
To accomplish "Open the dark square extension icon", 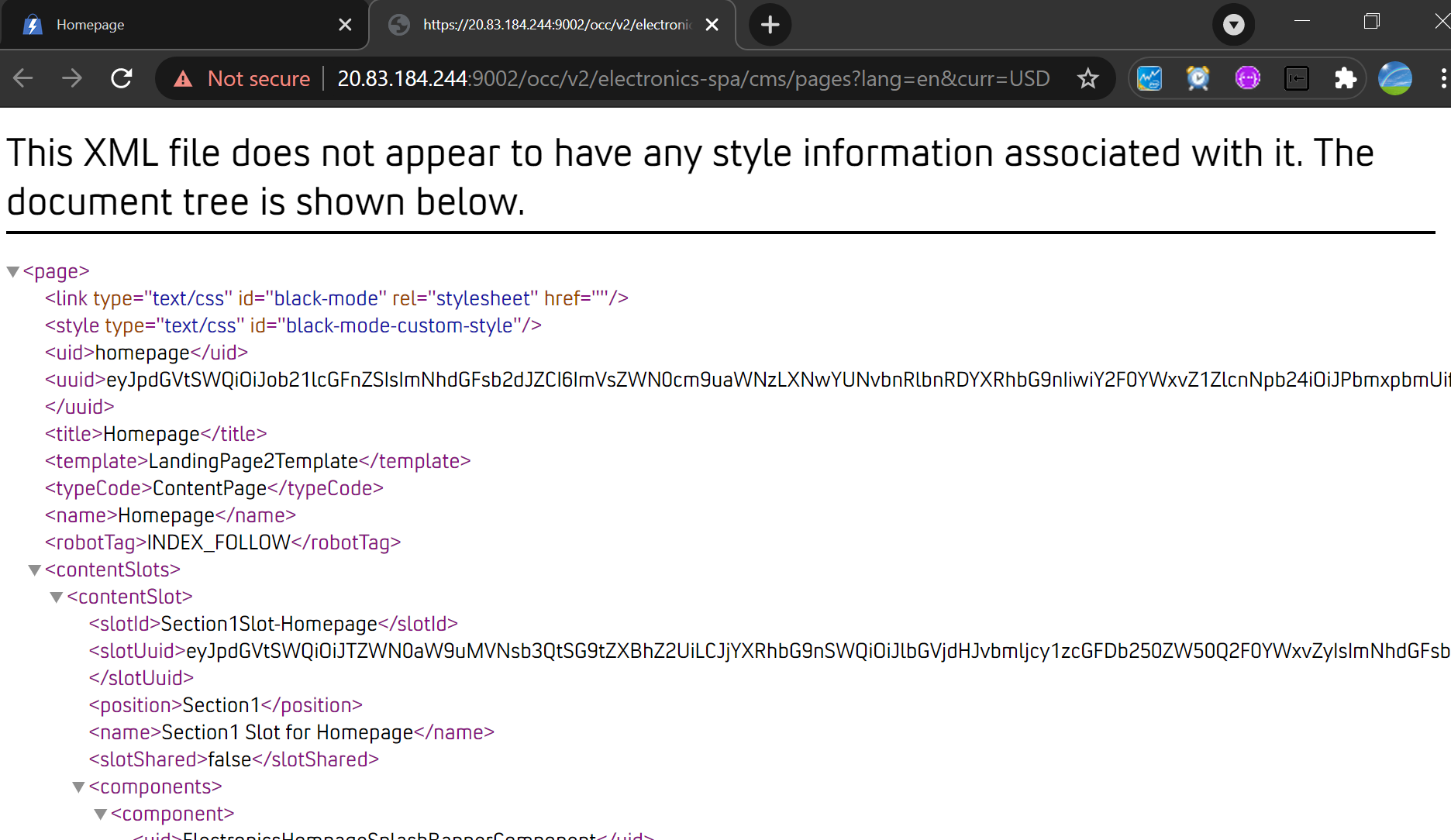I will (1297, 78).
